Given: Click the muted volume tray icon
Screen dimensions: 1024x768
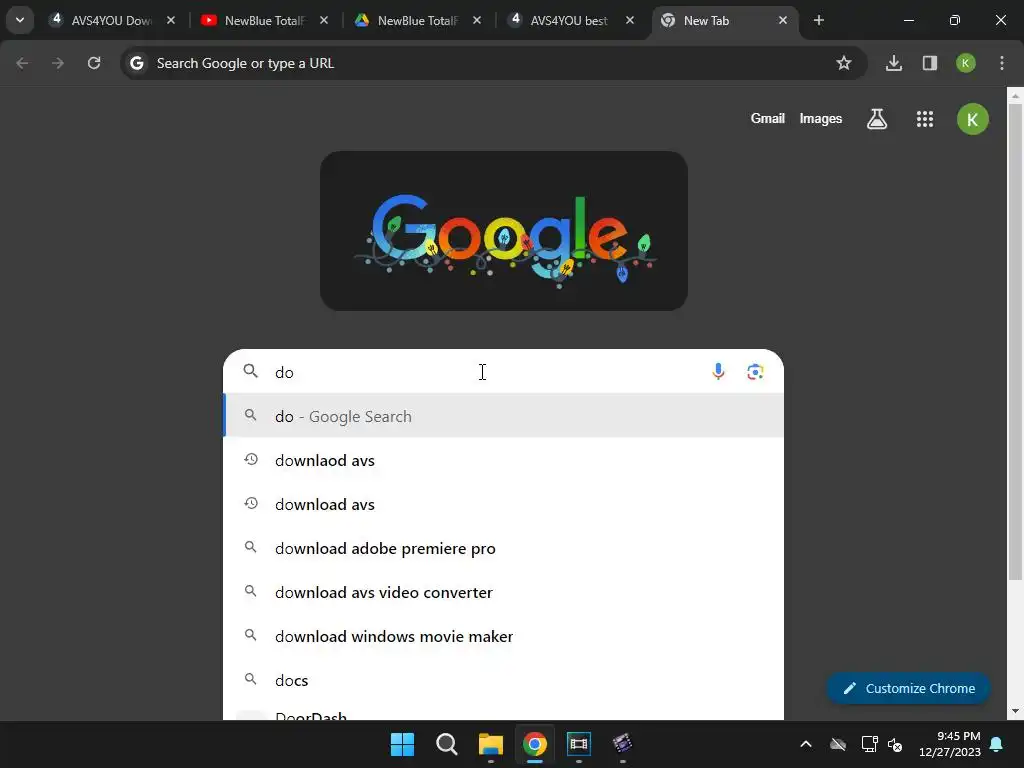Looking at the screenshot, I should [895, 744].
